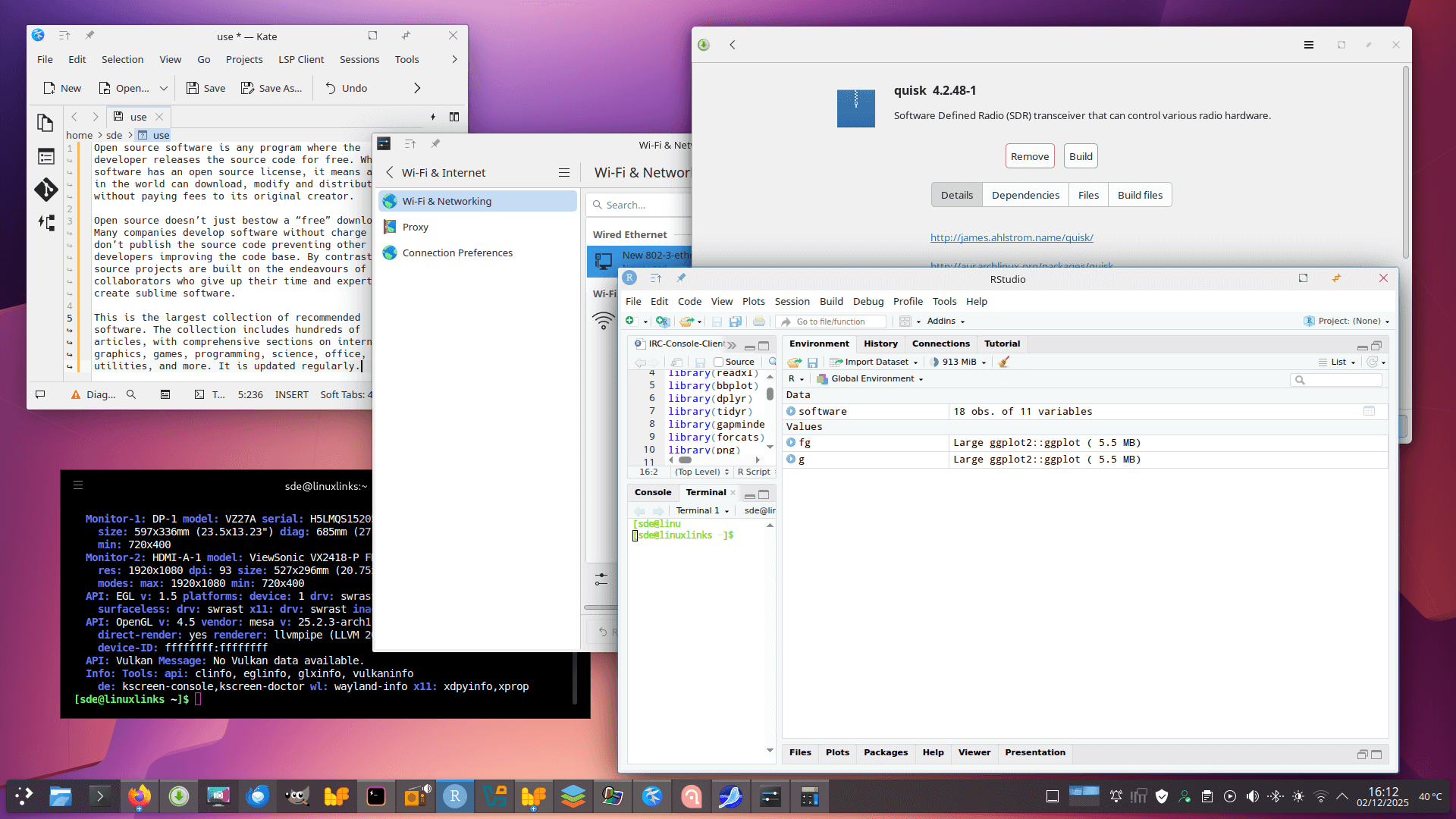
Task: Open the Addins dropdown menu
Action: pyautogui.click(x=945, y=322)
